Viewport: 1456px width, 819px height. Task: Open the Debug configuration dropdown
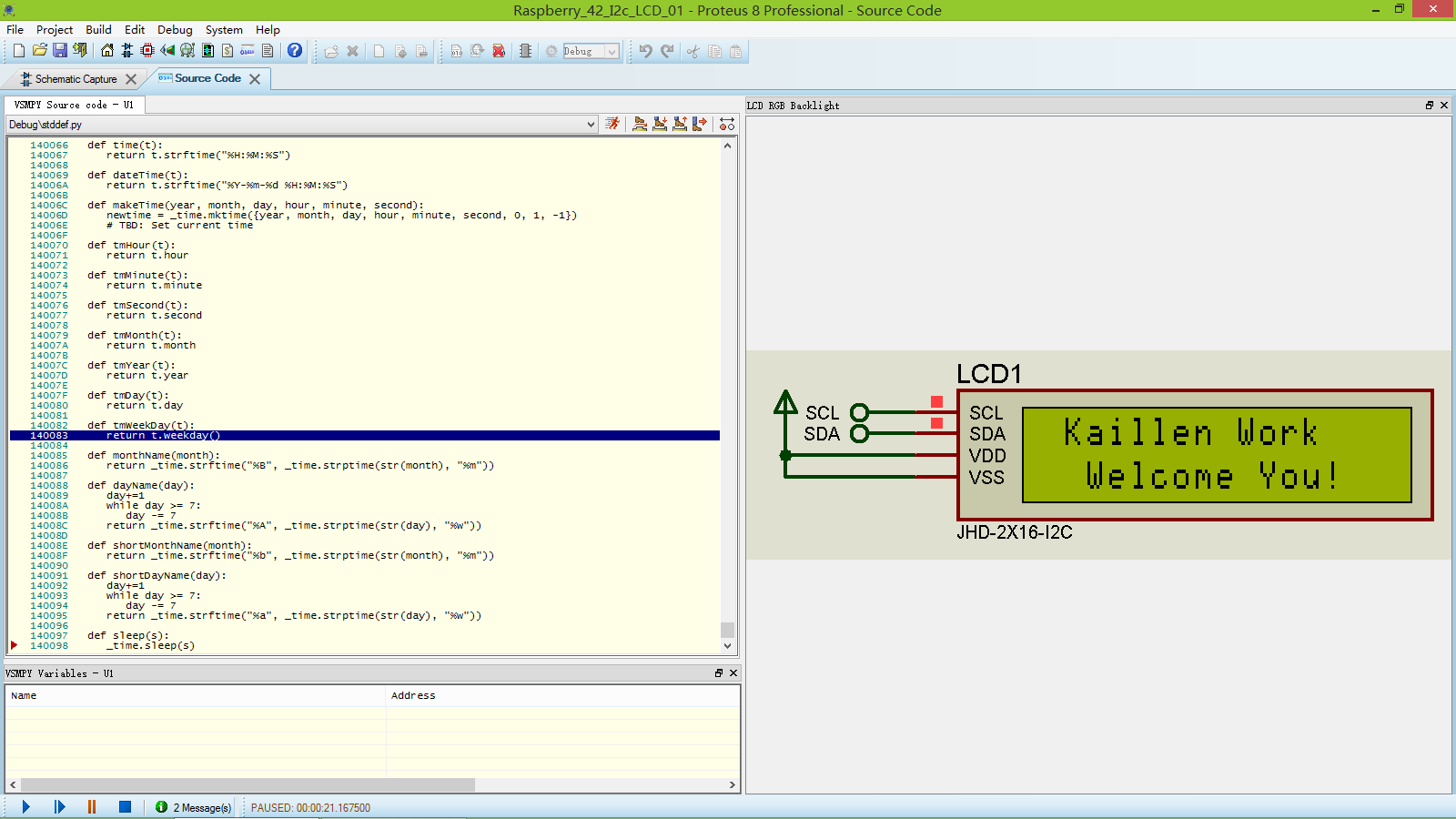pos(613,51)
